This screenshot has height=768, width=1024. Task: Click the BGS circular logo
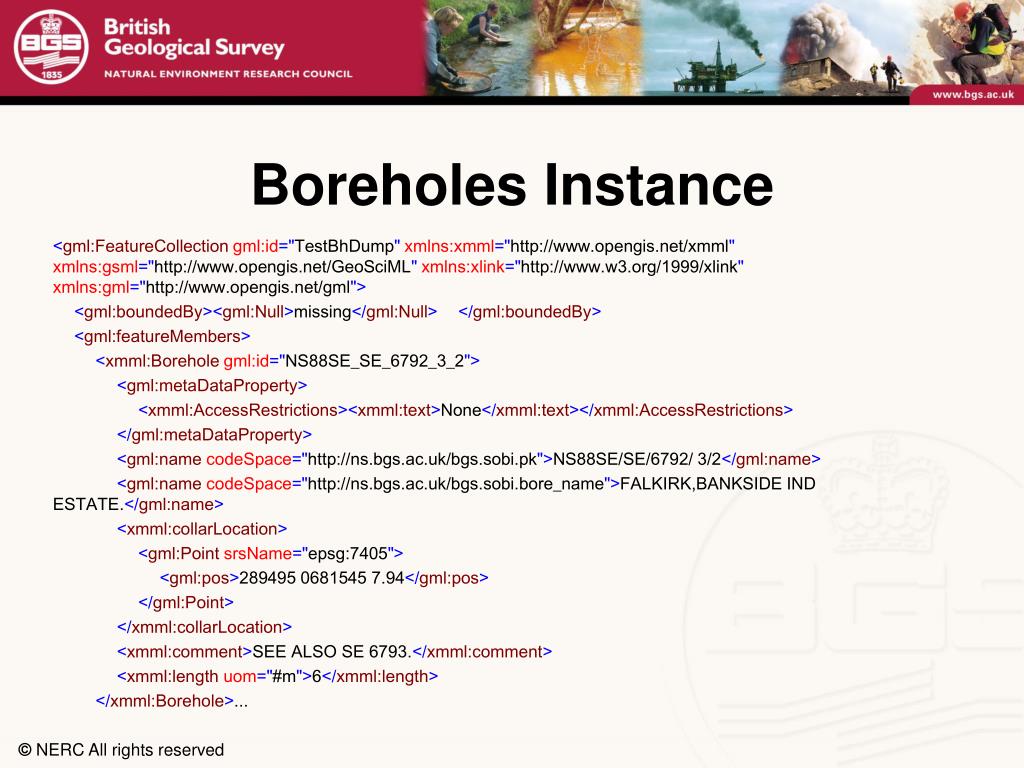(x=51, y=47)
